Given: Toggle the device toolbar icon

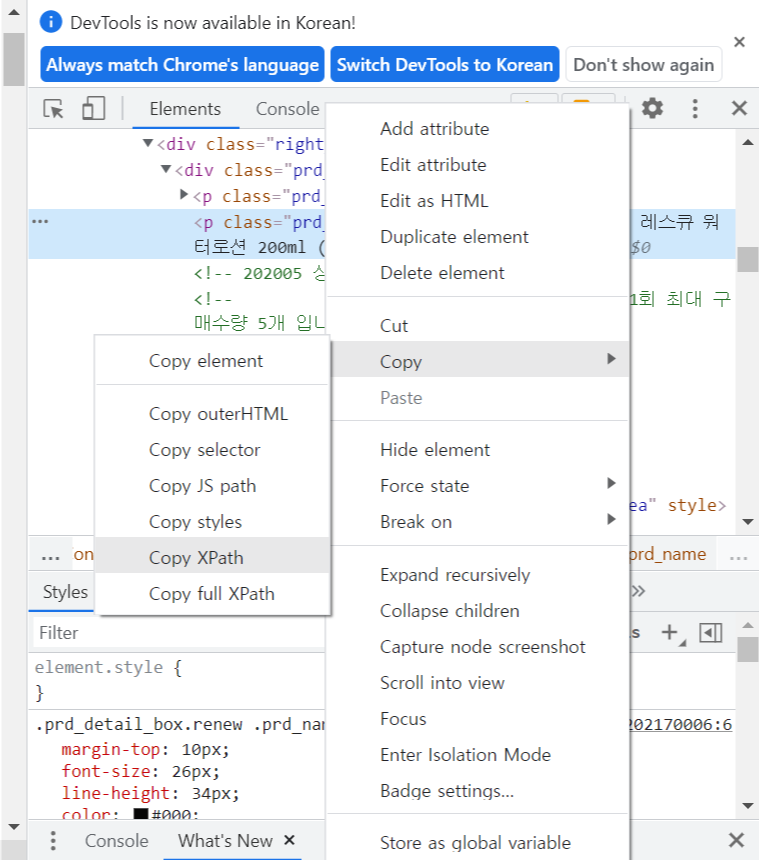Looking at the screenshot, I should (93, 109).
